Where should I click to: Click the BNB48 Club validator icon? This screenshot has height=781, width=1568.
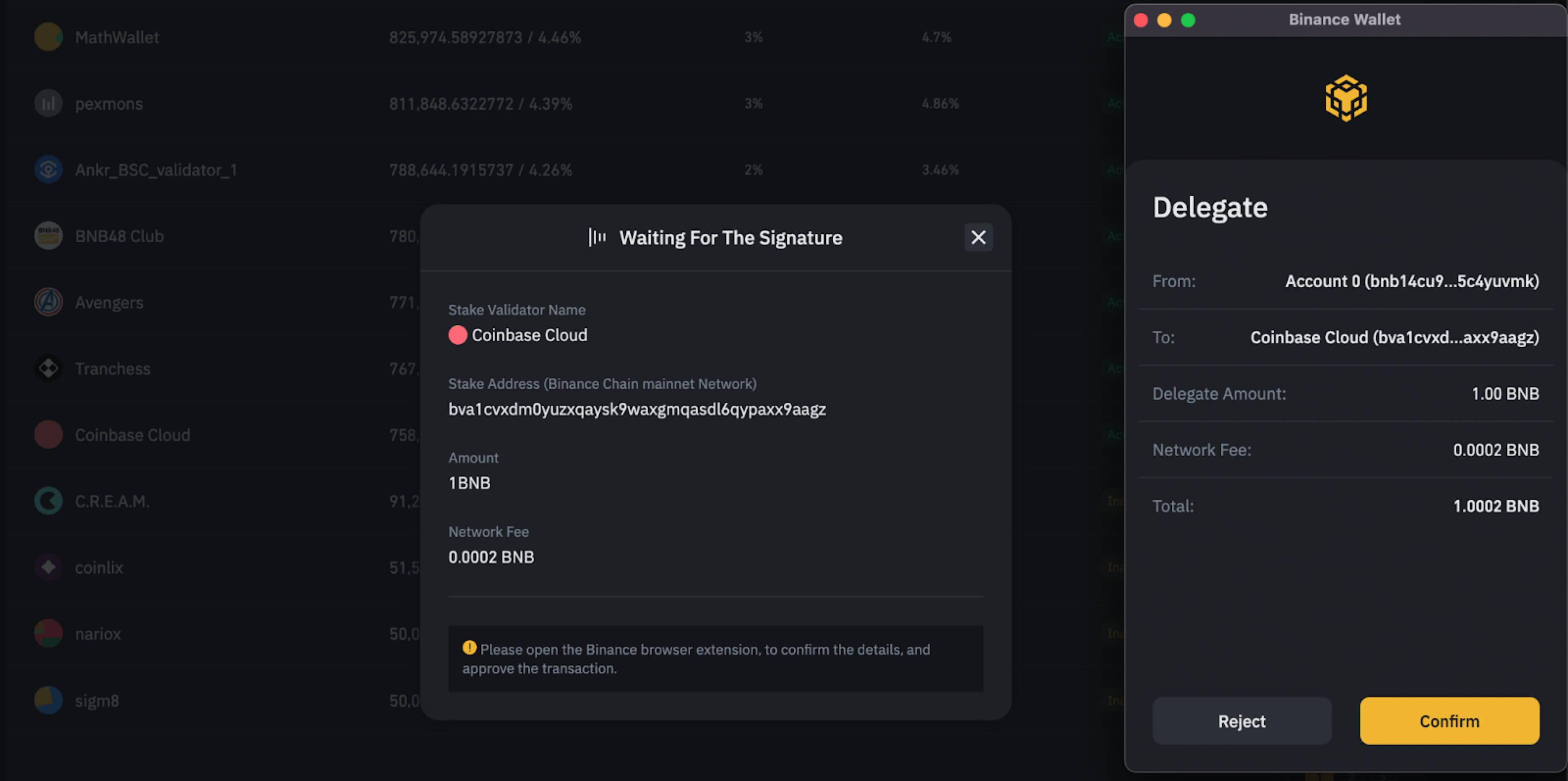pyautogui.click(x=48, y=236)
